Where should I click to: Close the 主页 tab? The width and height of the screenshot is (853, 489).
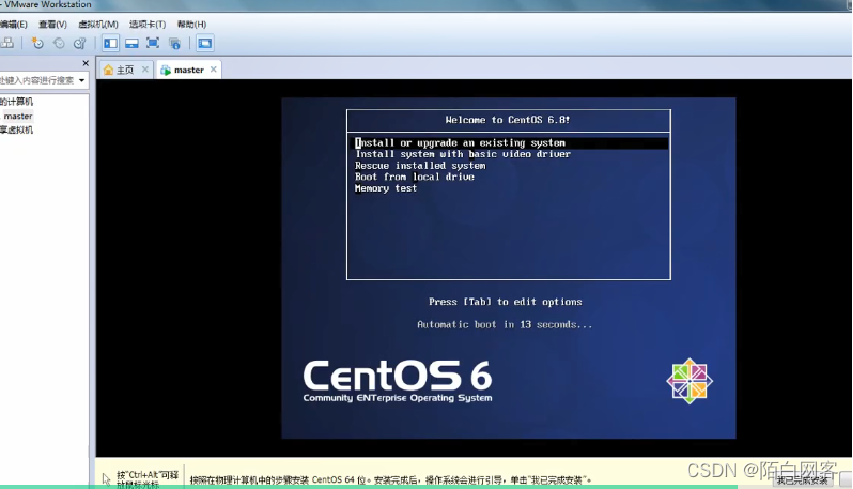click(145, 69)
